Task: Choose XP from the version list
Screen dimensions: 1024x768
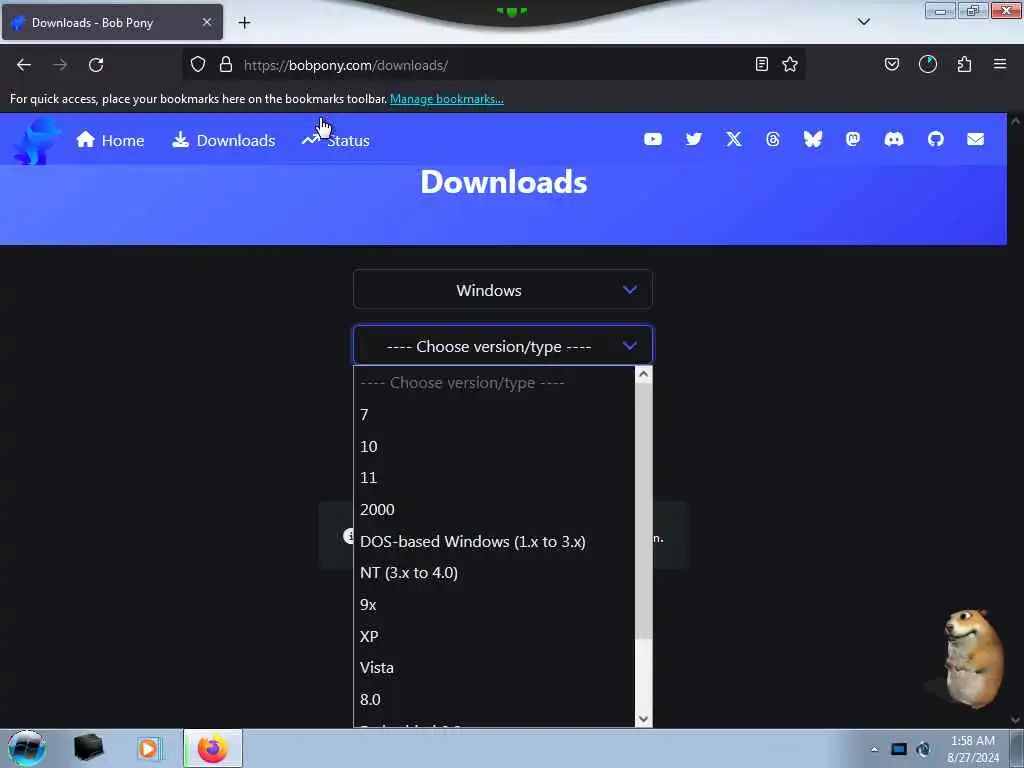Action: 494,636
